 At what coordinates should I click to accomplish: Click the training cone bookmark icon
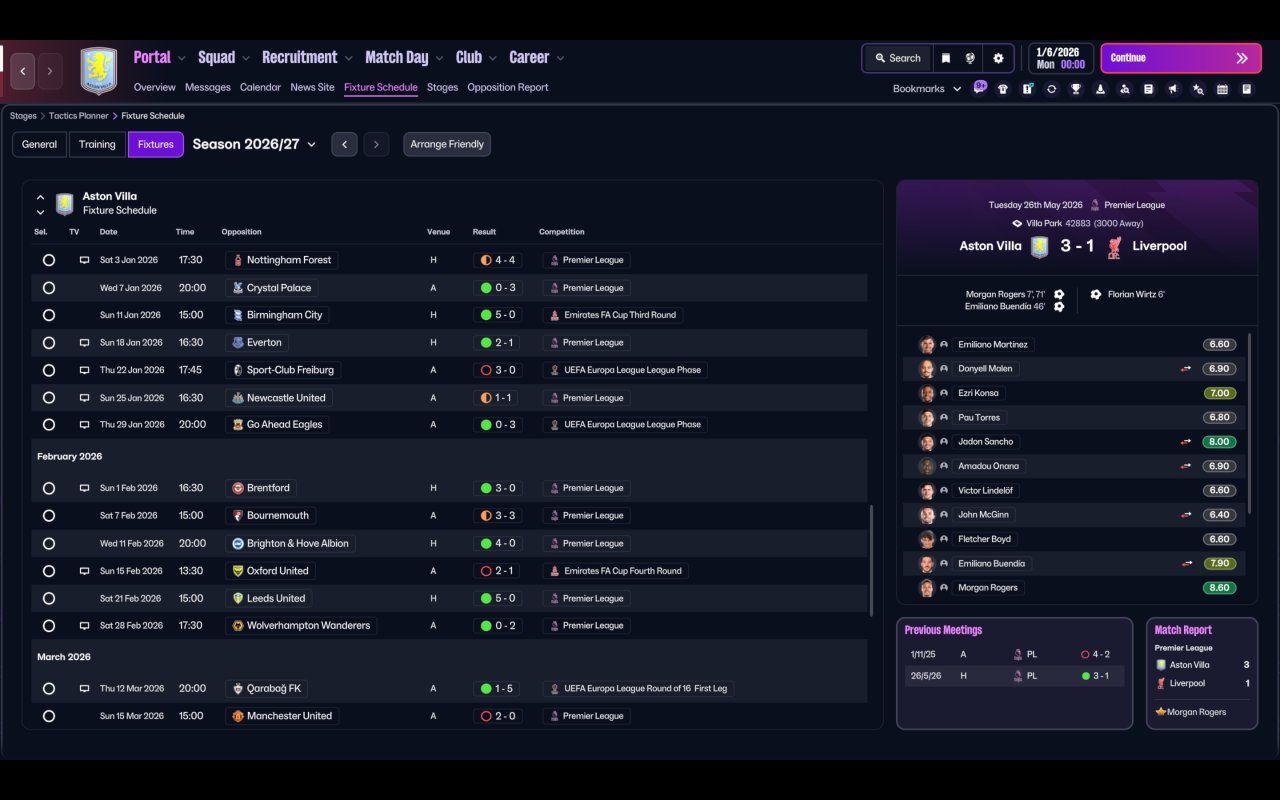point(1100,89)
